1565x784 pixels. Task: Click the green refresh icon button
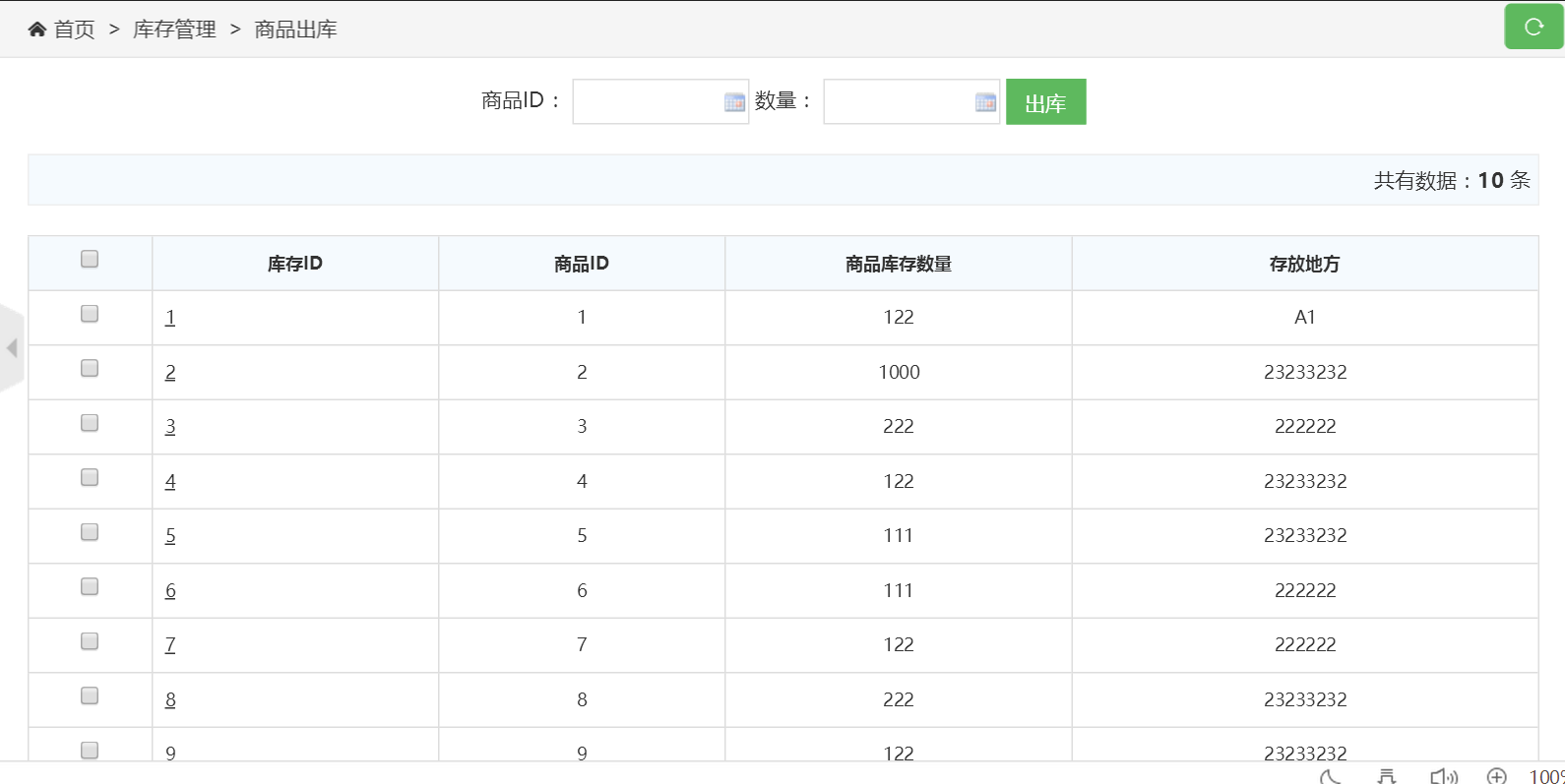tap(1533, 27)
